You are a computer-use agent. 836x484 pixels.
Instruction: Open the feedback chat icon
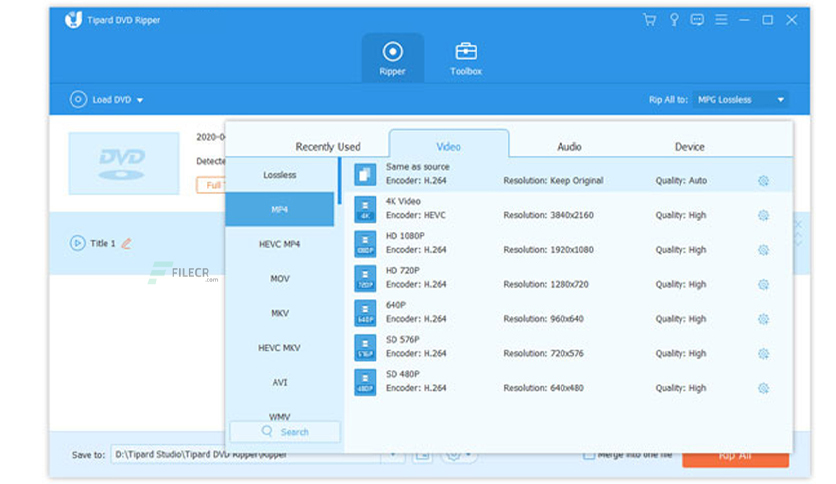coord(697,20)
